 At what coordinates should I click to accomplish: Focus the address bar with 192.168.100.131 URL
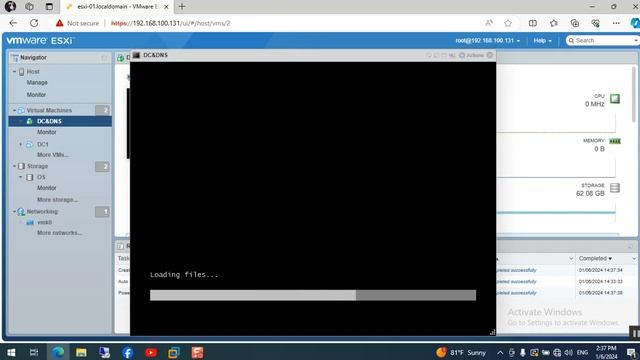[x=170, y=23]
